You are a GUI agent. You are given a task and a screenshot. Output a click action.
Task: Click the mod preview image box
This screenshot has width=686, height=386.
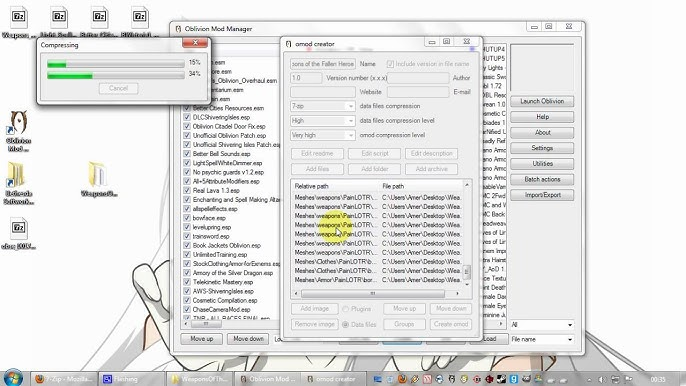point(542,68)
